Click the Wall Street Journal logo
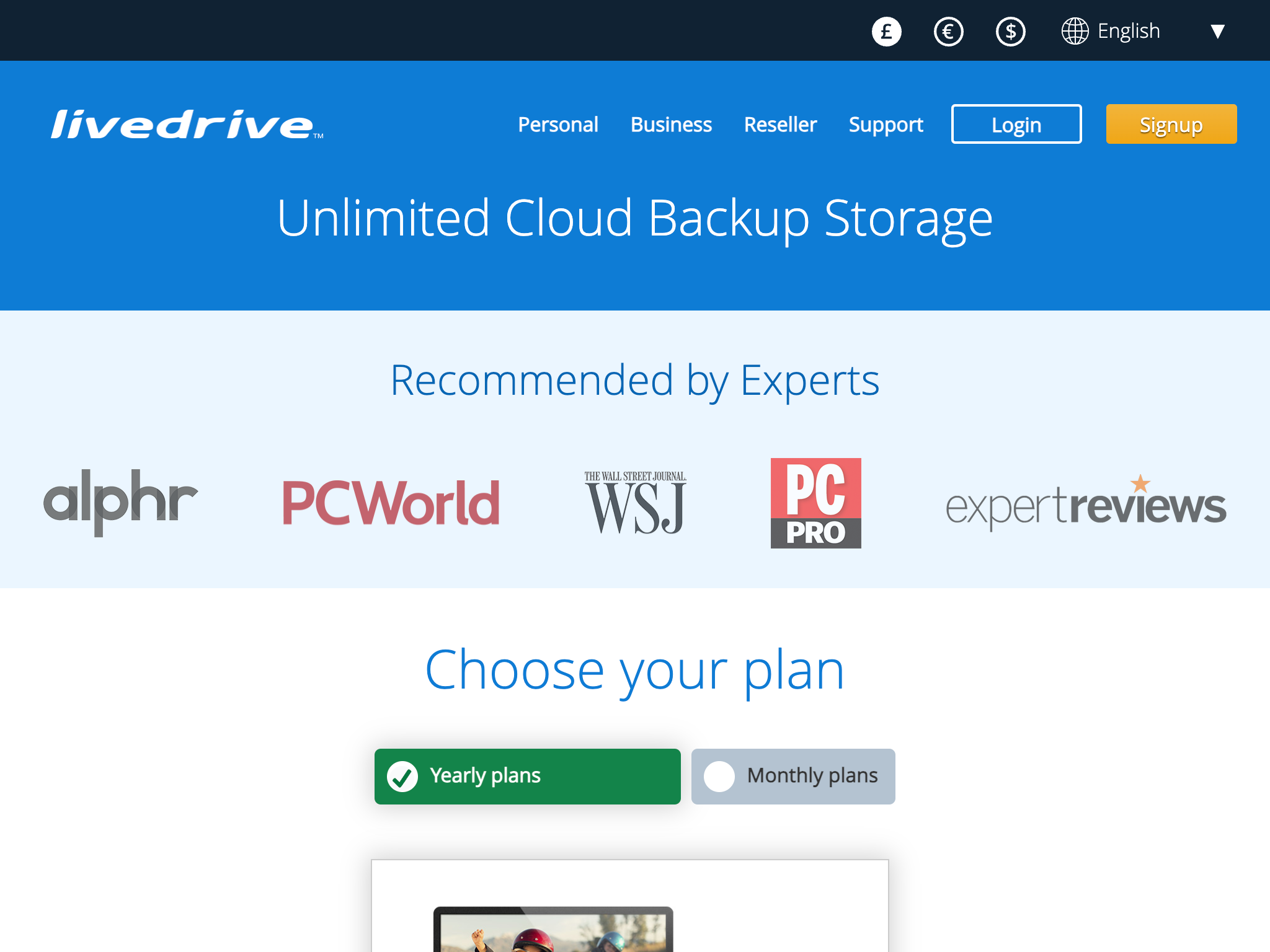 [x=636, y=503]
